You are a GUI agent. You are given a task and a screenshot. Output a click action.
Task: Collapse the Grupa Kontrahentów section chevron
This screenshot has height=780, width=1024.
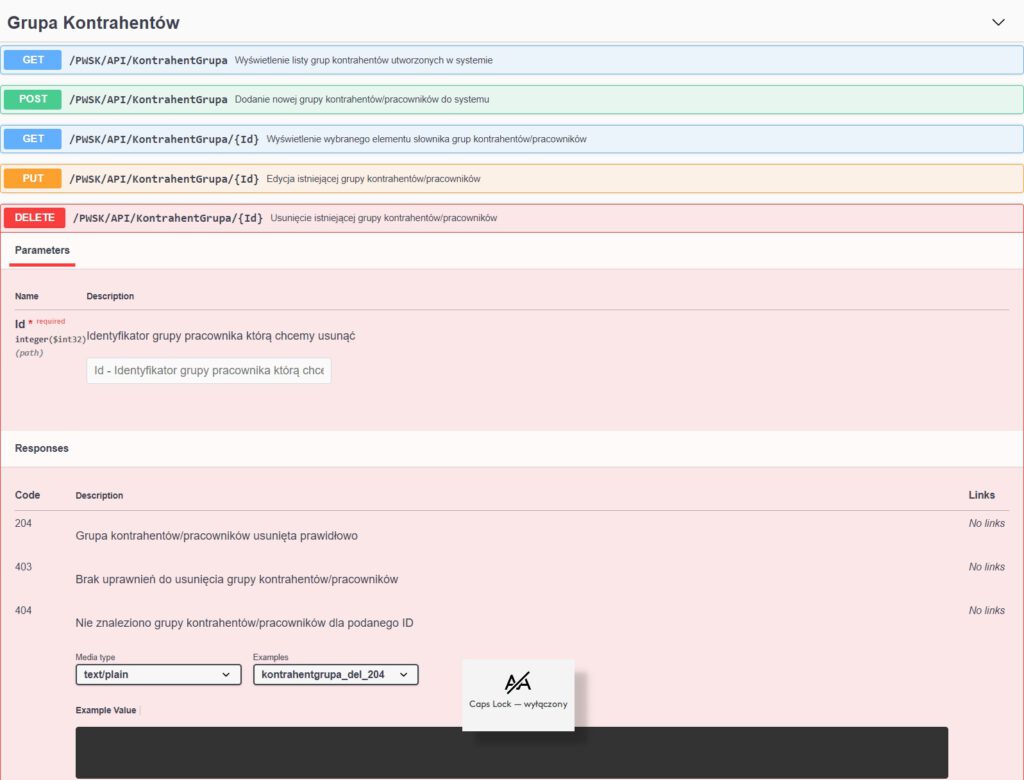tap(997, 21)
